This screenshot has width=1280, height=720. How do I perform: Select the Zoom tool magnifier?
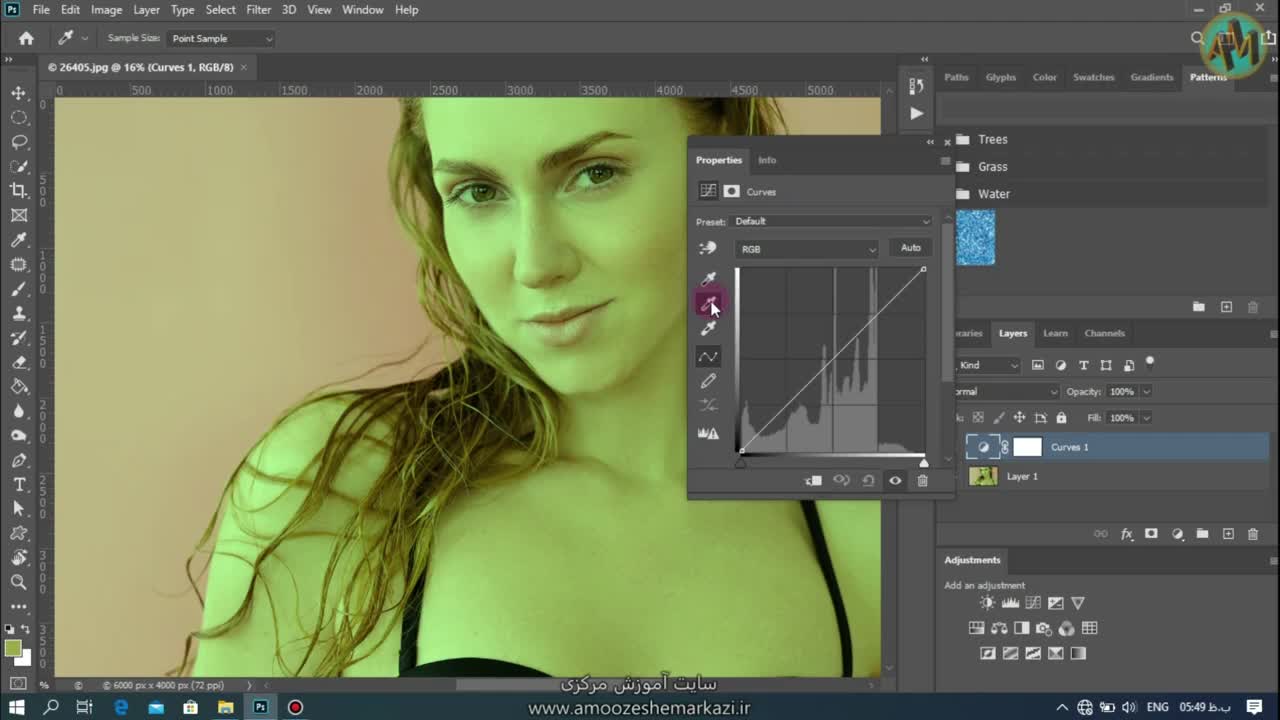click(18, 582)
